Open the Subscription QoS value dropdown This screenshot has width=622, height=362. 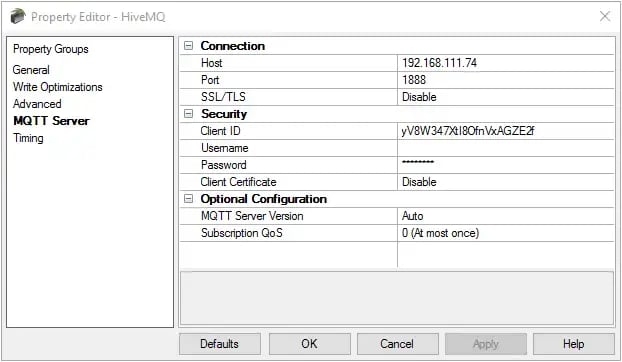coord(505,233)
